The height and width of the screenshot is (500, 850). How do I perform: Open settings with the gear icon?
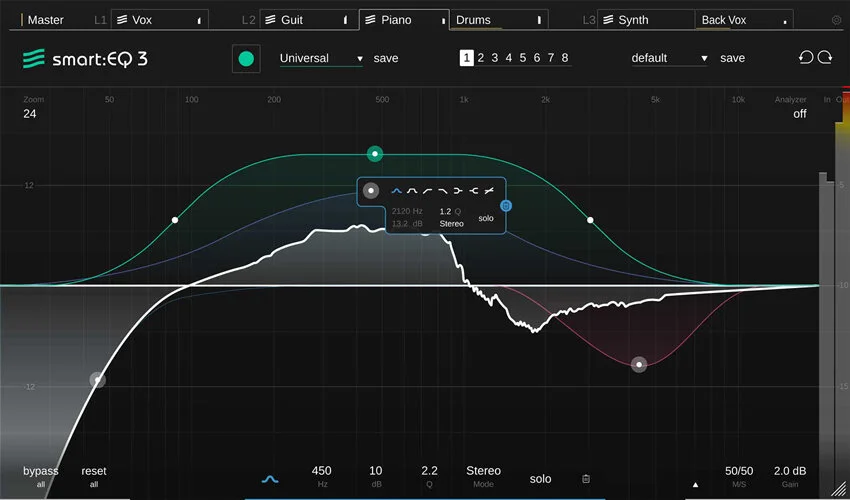coord(836,21)
